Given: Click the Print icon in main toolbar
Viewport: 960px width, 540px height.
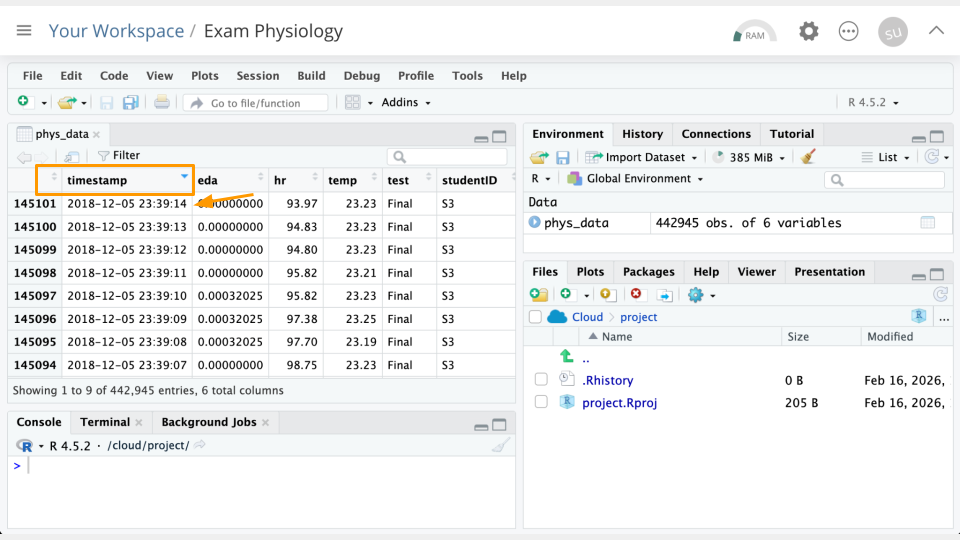Looking at the screenshot, I should (162, 102).
